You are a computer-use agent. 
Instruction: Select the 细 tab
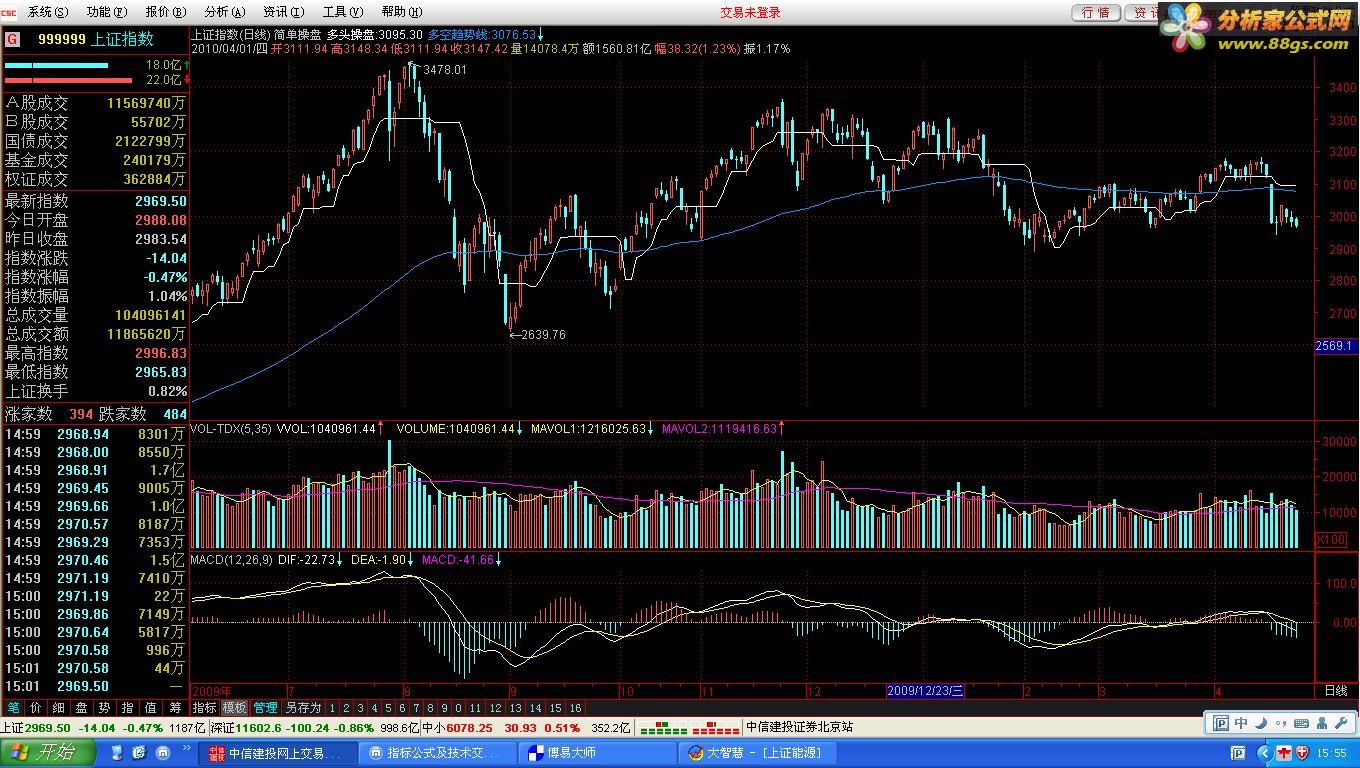pyautogui.click(x=58, y=708)
